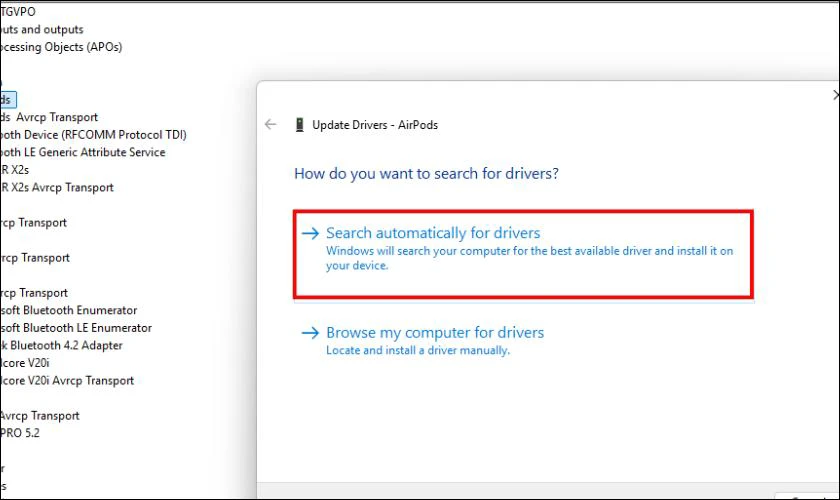This screenshot has width=840, height=500.
Task: Click the 'Locate and install a driver manually.' text
Action: coord(418,350)
